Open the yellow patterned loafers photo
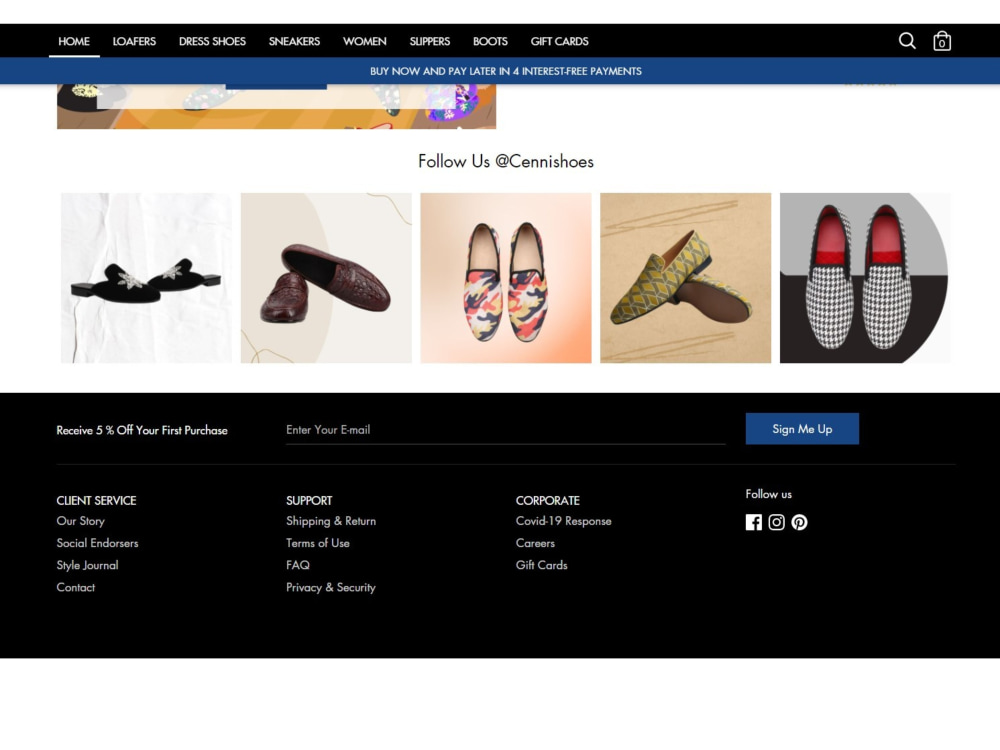The width and height of the screenshot is (1000, 750). pyautogui.click(x=686, y=278)
